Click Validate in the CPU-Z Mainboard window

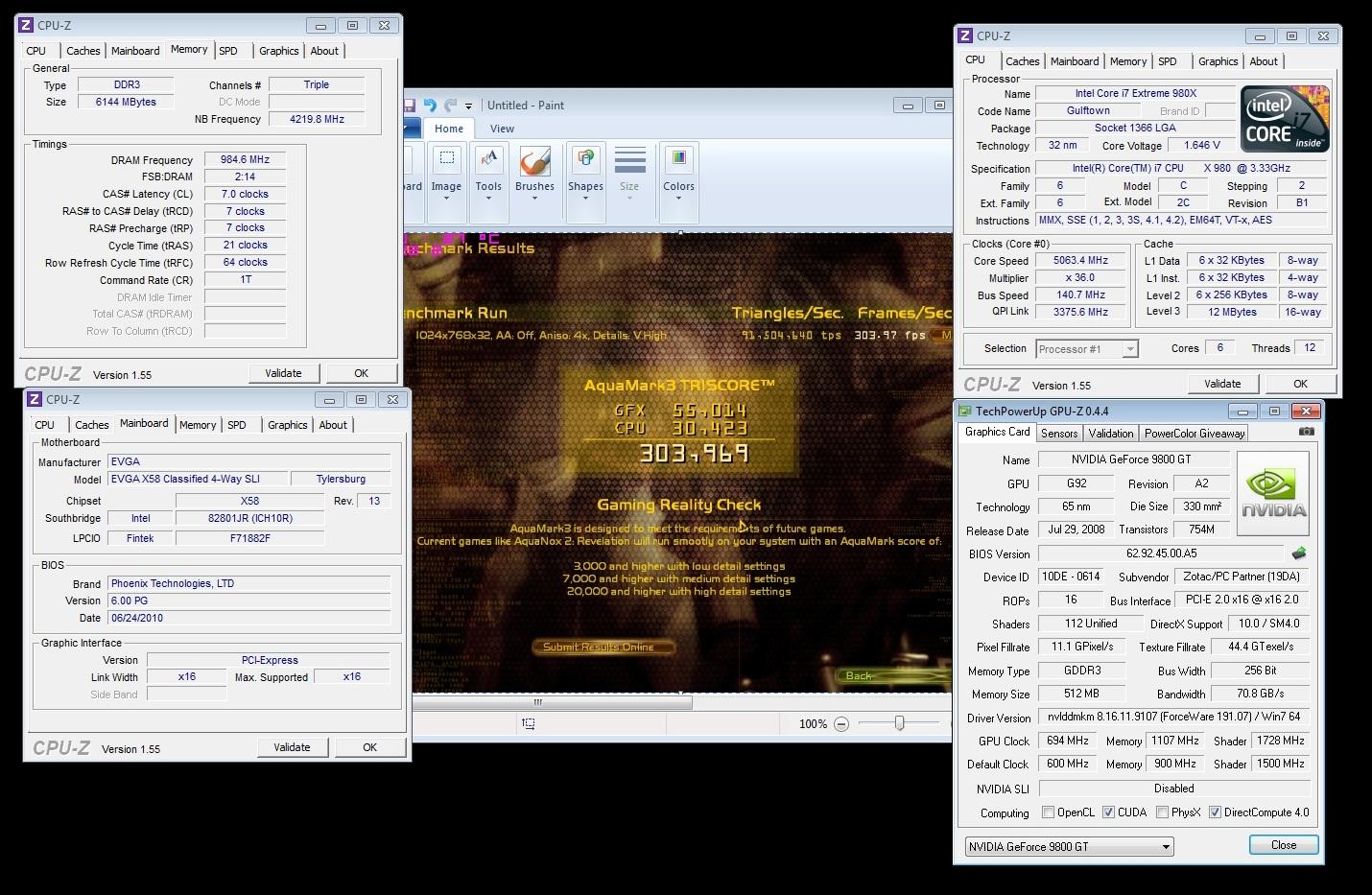(292, 747)
